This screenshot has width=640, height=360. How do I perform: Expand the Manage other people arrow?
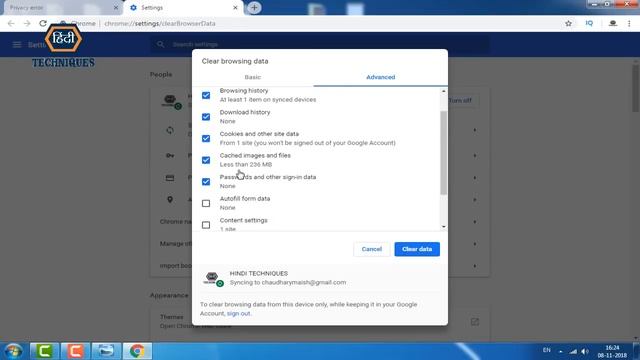[x=475, y=244]
